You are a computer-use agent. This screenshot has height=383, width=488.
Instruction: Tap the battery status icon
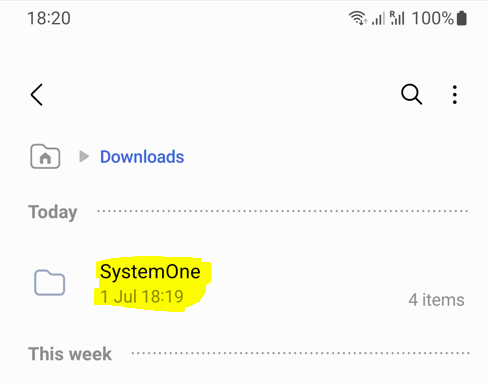(462, 18)
